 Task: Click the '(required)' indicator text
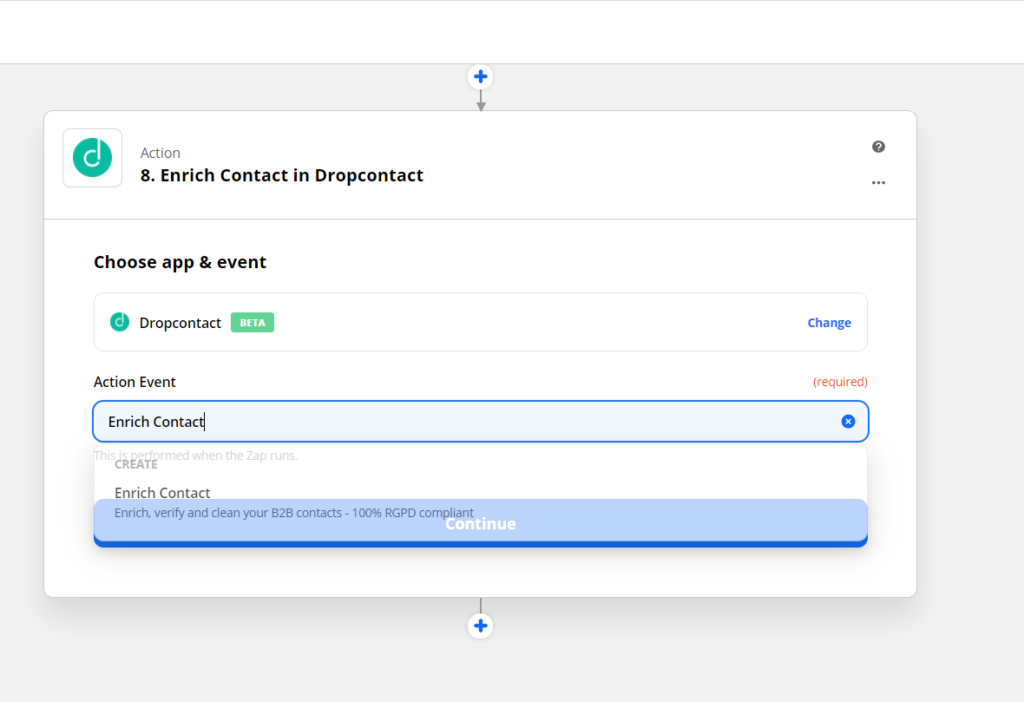[840, 381]
